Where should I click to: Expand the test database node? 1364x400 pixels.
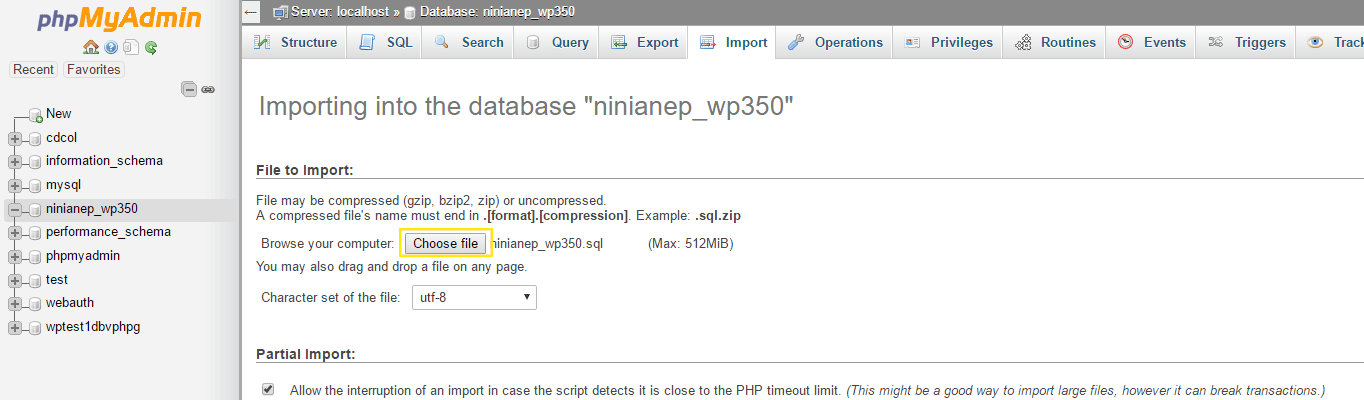[15, 280]
